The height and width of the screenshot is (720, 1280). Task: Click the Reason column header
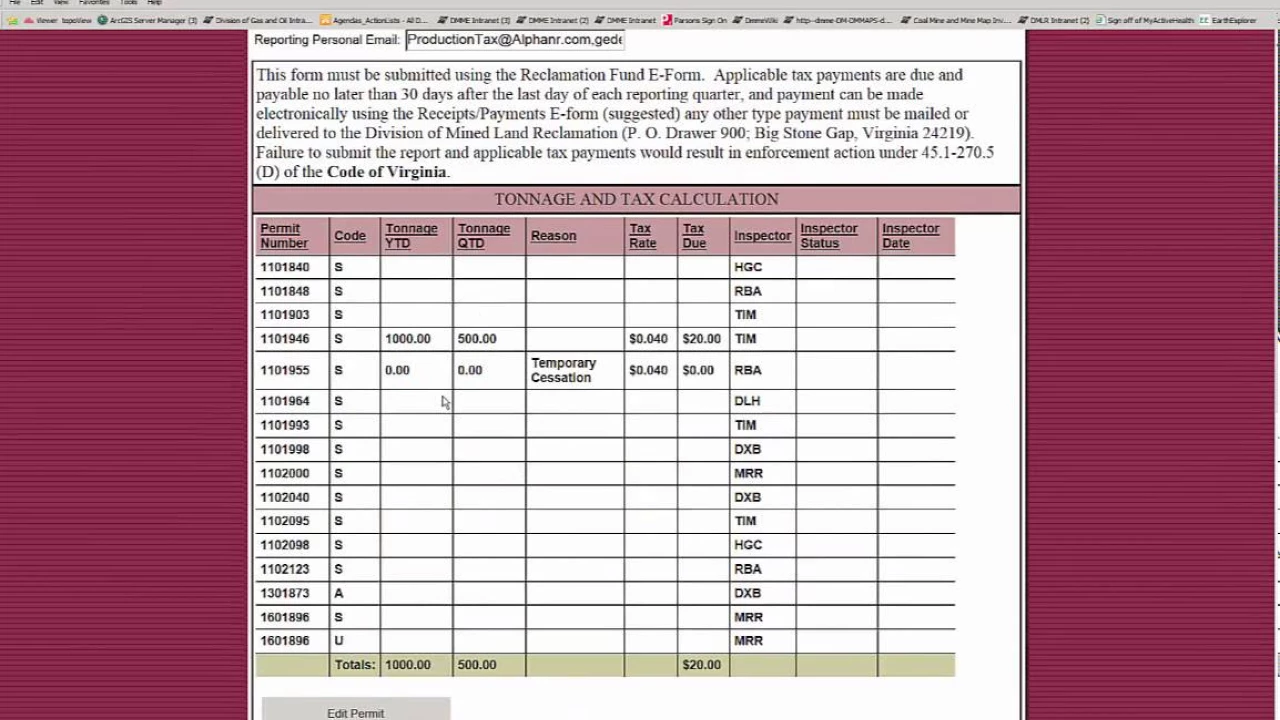(553, 236)
